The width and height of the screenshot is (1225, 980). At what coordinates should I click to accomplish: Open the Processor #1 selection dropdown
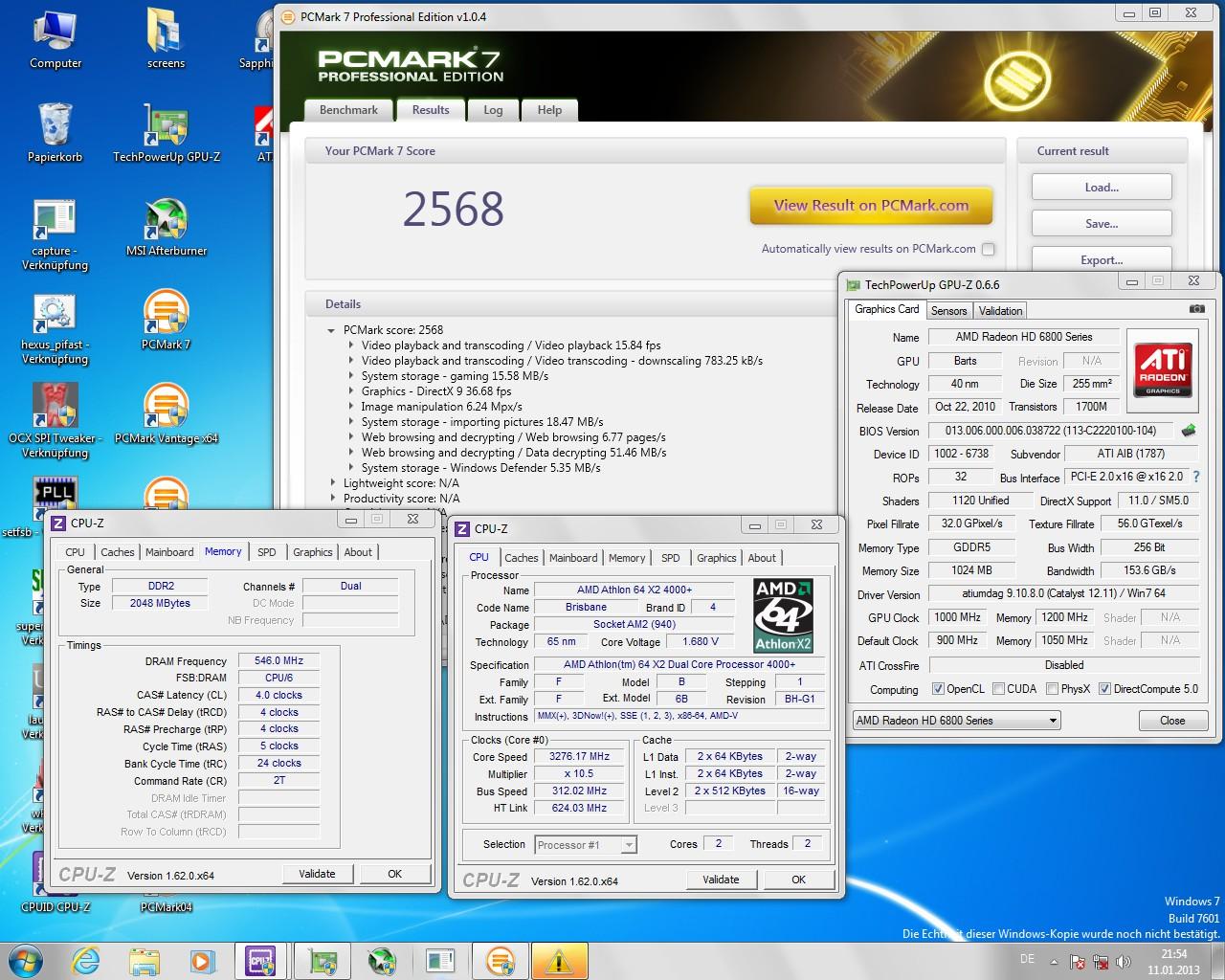pyautogui.click(x=586, y=844)
